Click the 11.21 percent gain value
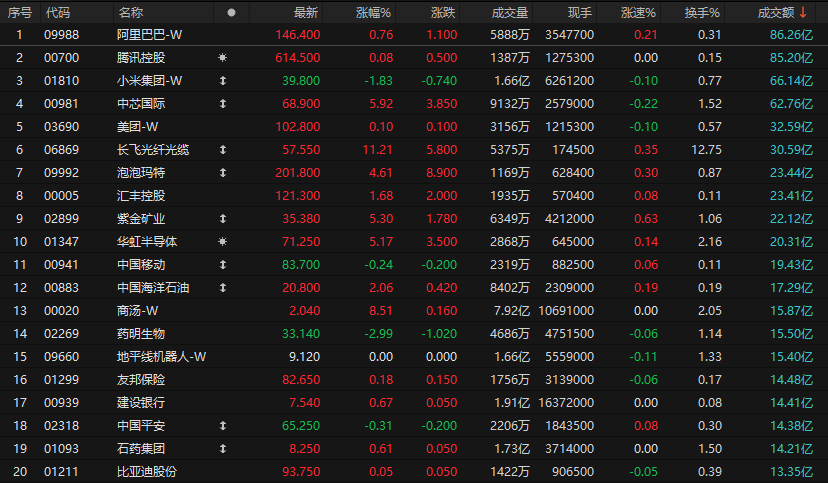The height and width of the screenshot is (483, 828). (378, 150)
